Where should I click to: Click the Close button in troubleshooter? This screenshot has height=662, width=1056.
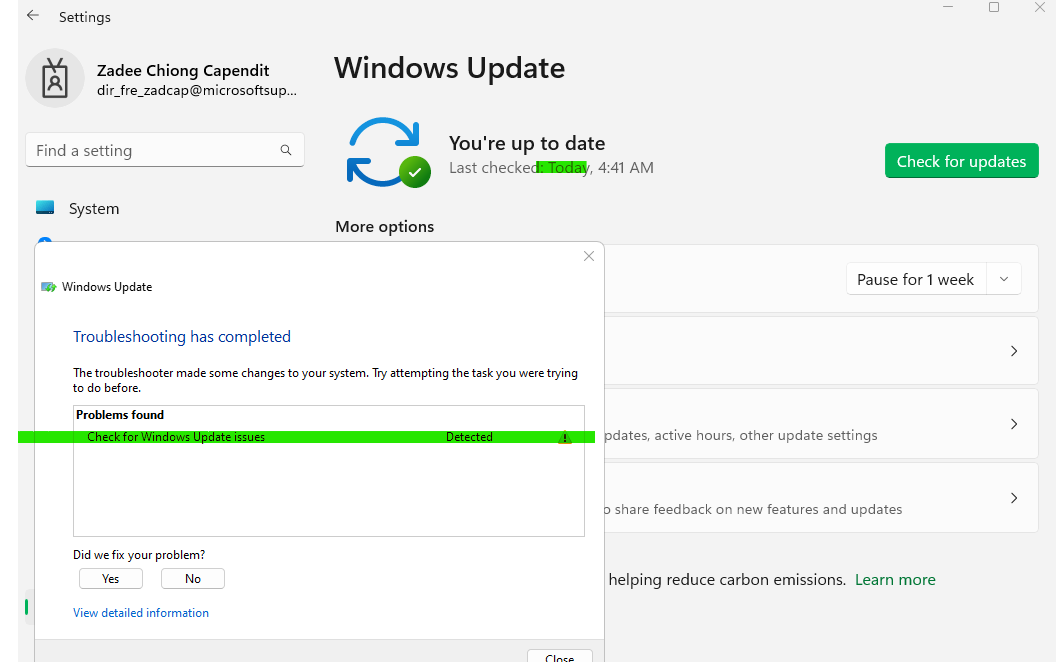point(560,657)
